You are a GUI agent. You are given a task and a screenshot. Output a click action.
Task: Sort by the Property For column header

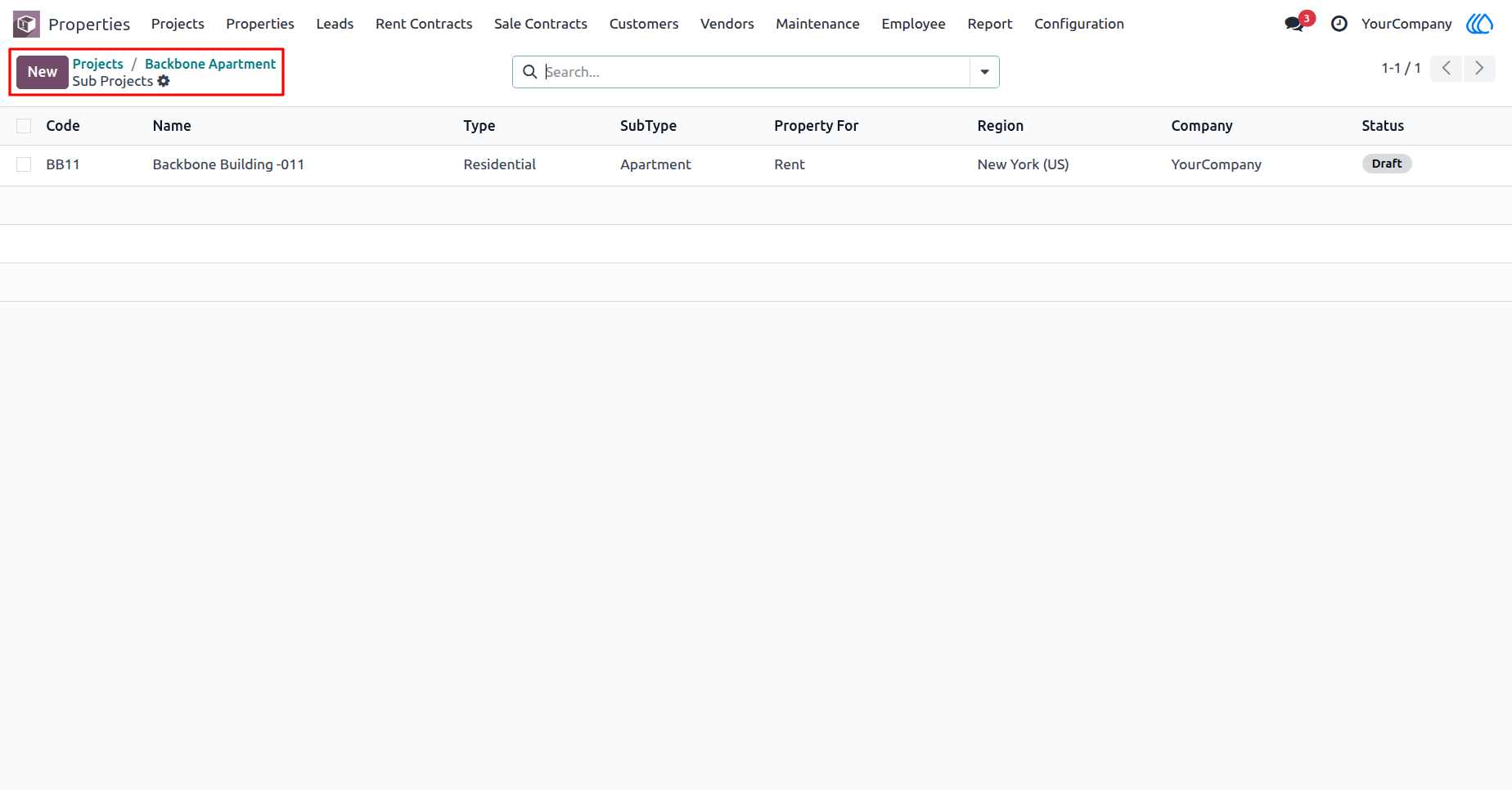tap(817, 126)
